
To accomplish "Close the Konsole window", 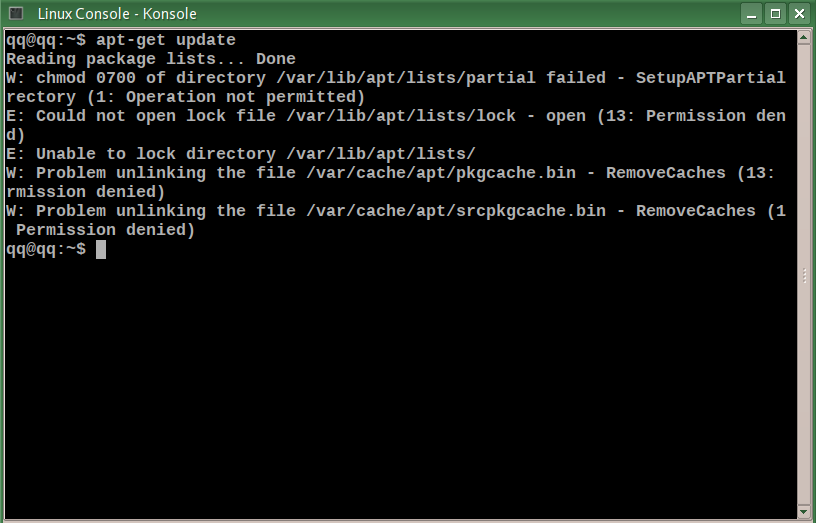I will point(799,14).
